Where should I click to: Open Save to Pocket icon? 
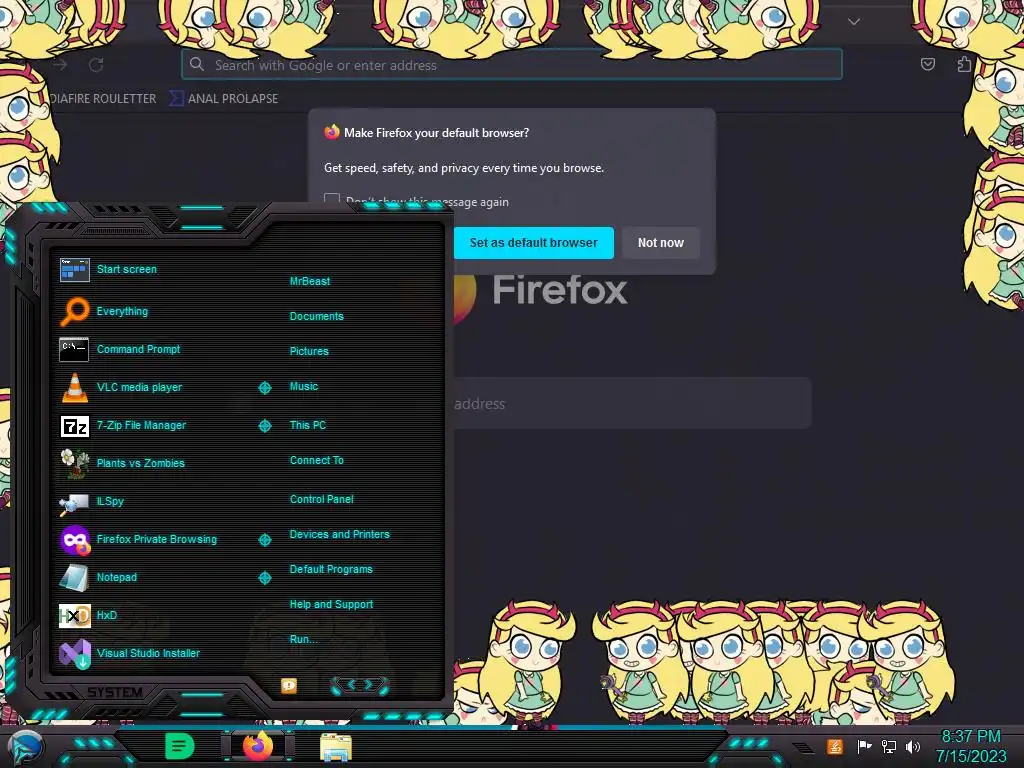coord(927,64)
